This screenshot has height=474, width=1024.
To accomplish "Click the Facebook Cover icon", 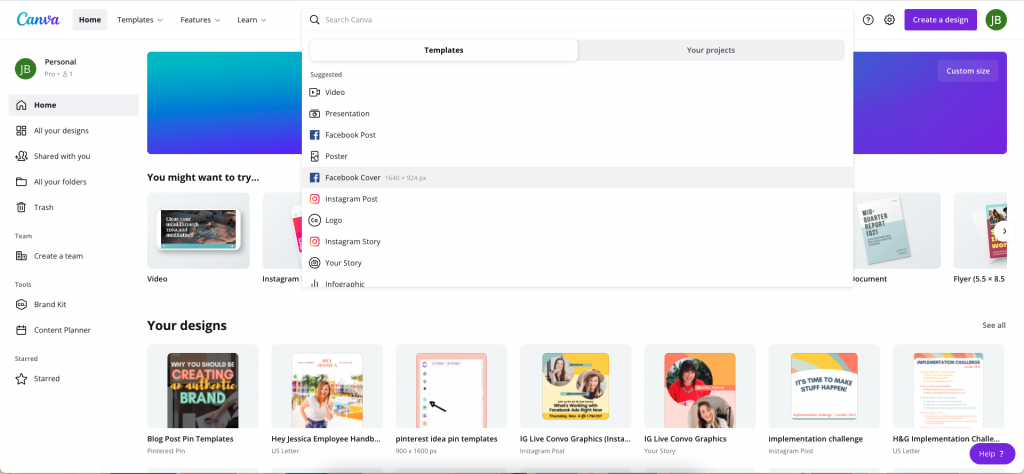I will 315,178.
